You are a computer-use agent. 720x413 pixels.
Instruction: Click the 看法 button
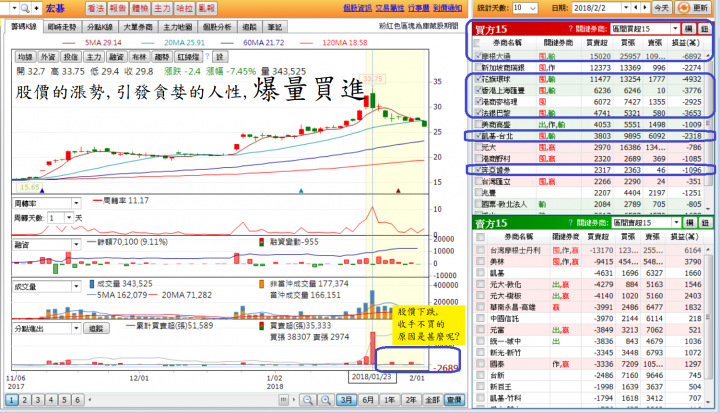[96, 8]
